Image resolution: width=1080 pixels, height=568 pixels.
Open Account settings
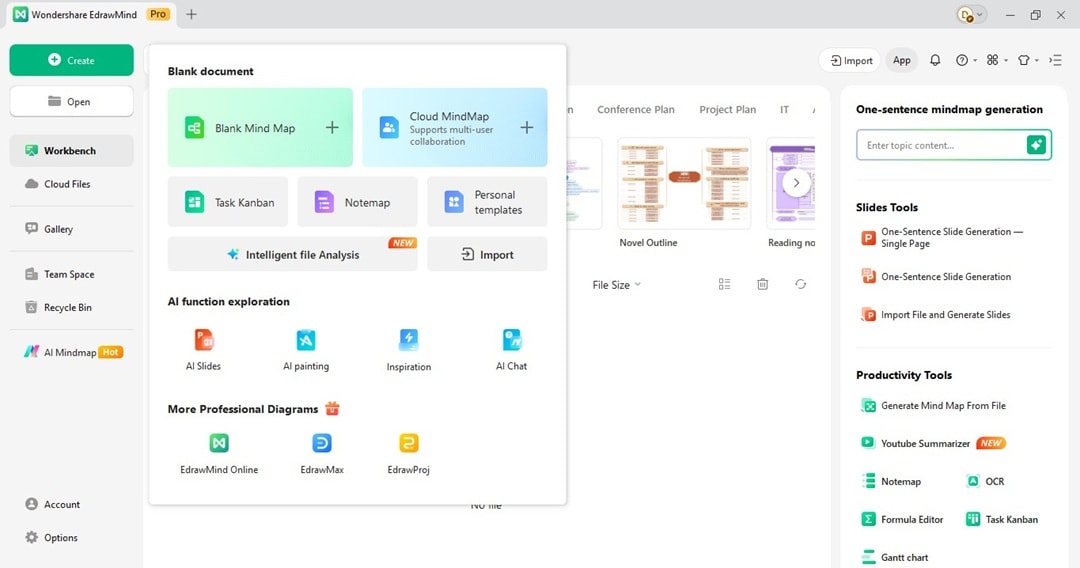(52, 504)
